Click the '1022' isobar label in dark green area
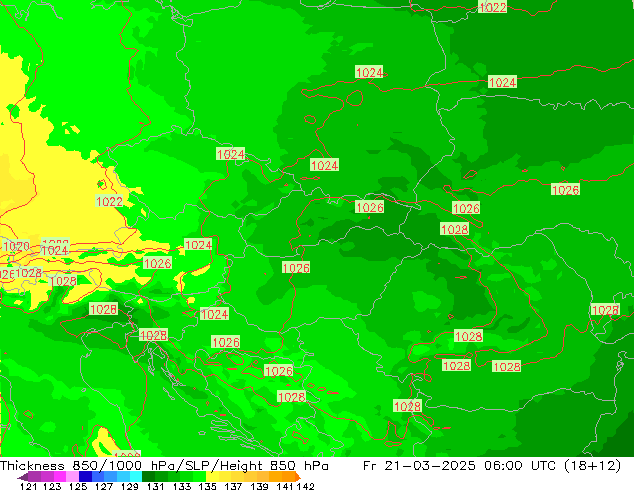The height and width of the screenshot is (490, 634). tap(492, 7)
